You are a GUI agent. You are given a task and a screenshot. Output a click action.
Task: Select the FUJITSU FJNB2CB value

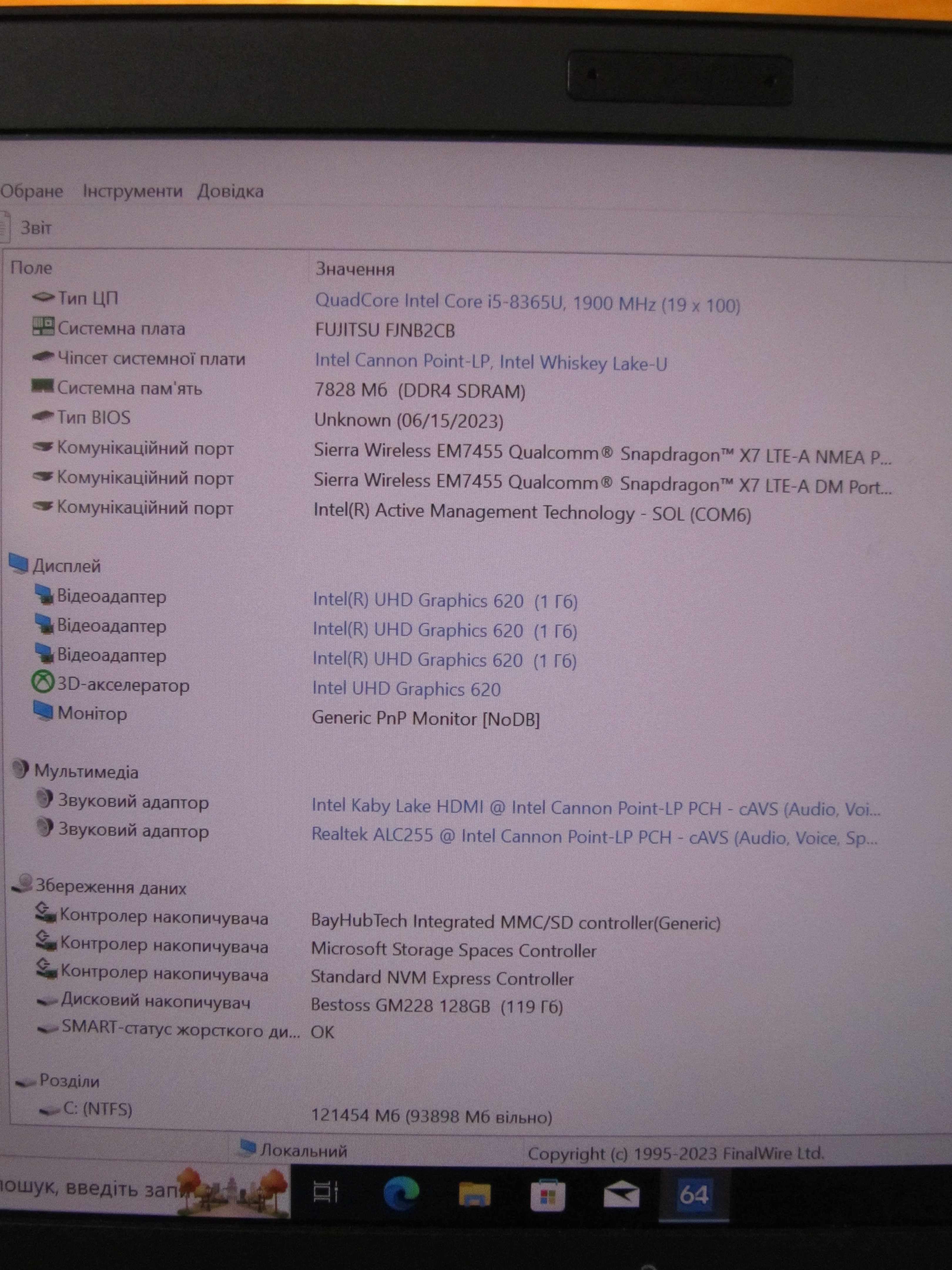tap(384, 331)
